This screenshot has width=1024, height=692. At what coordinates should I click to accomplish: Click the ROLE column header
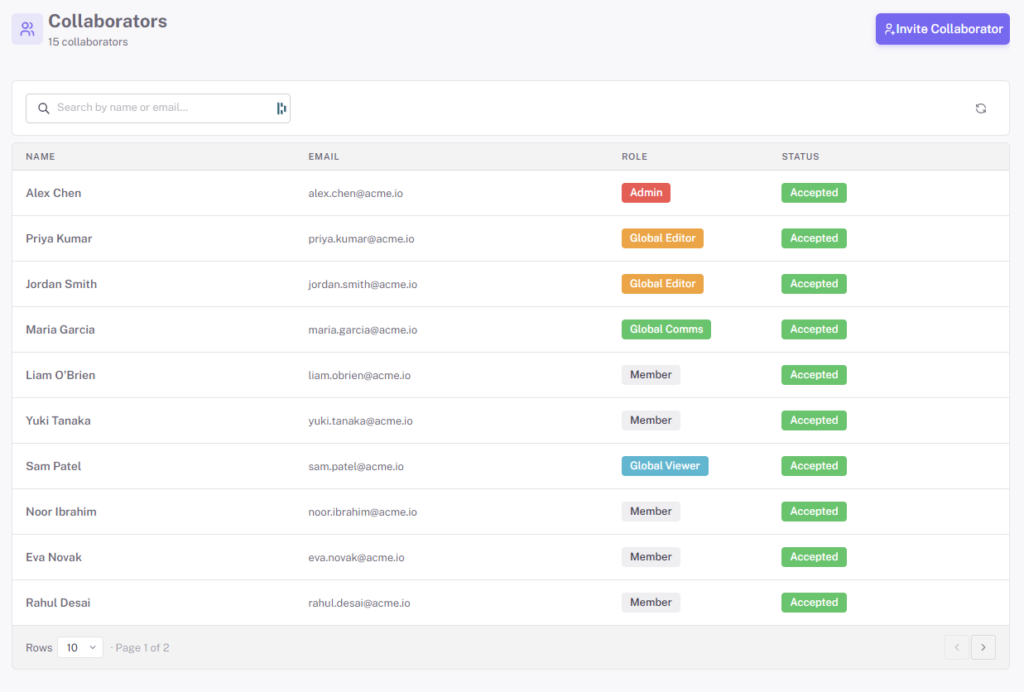point(634,157)
